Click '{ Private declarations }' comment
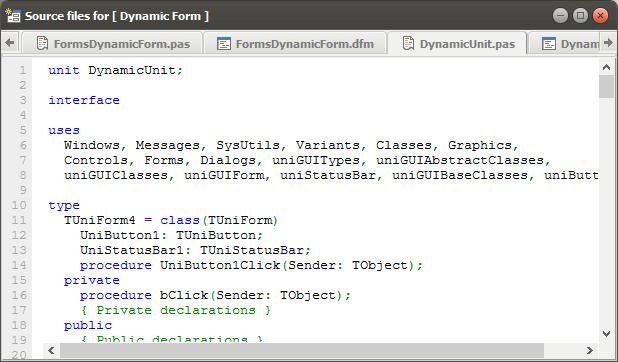The image size is (618, 362). point(175,310)
